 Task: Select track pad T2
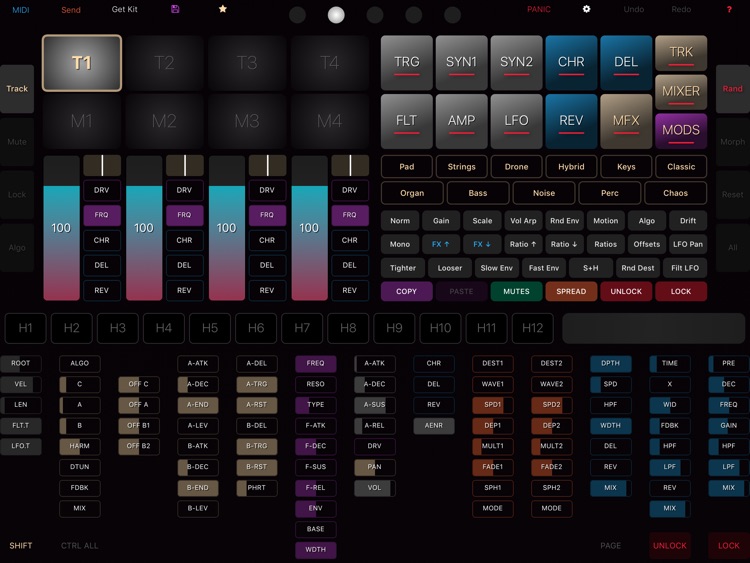pyautogui.click(x=164, y=63)
